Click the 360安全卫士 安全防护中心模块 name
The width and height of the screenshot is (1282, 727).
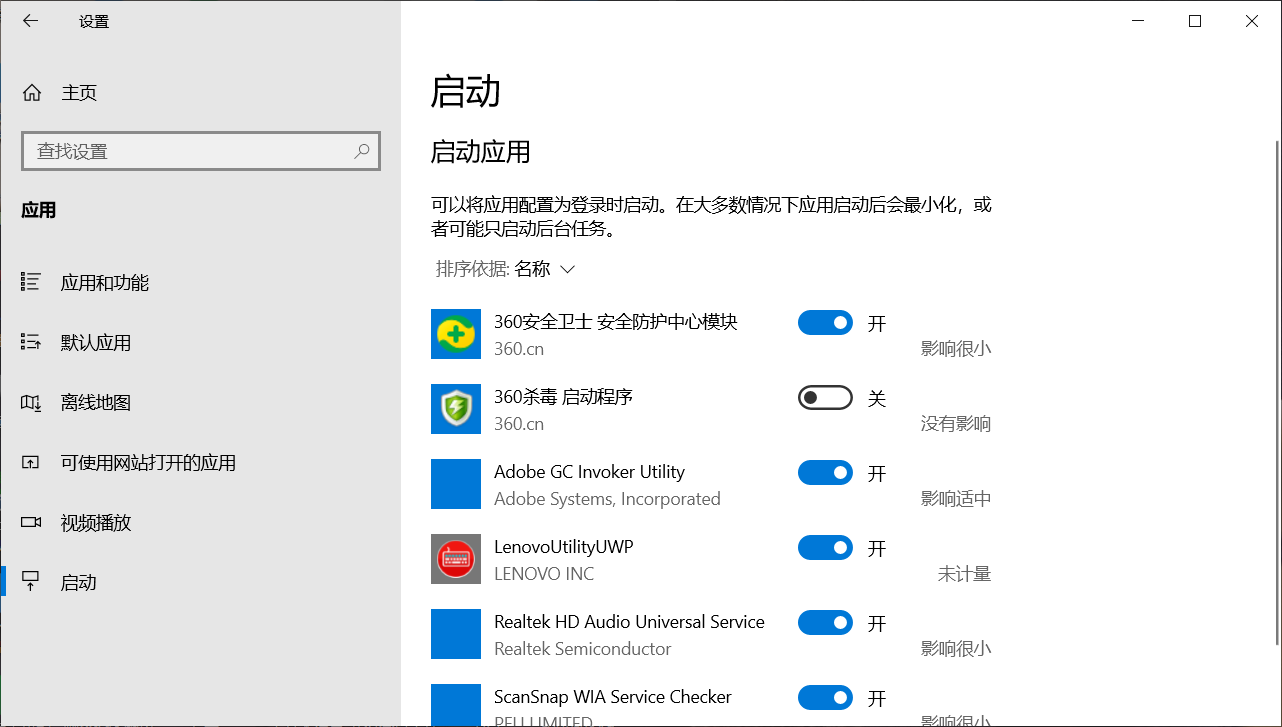(616, 322)
